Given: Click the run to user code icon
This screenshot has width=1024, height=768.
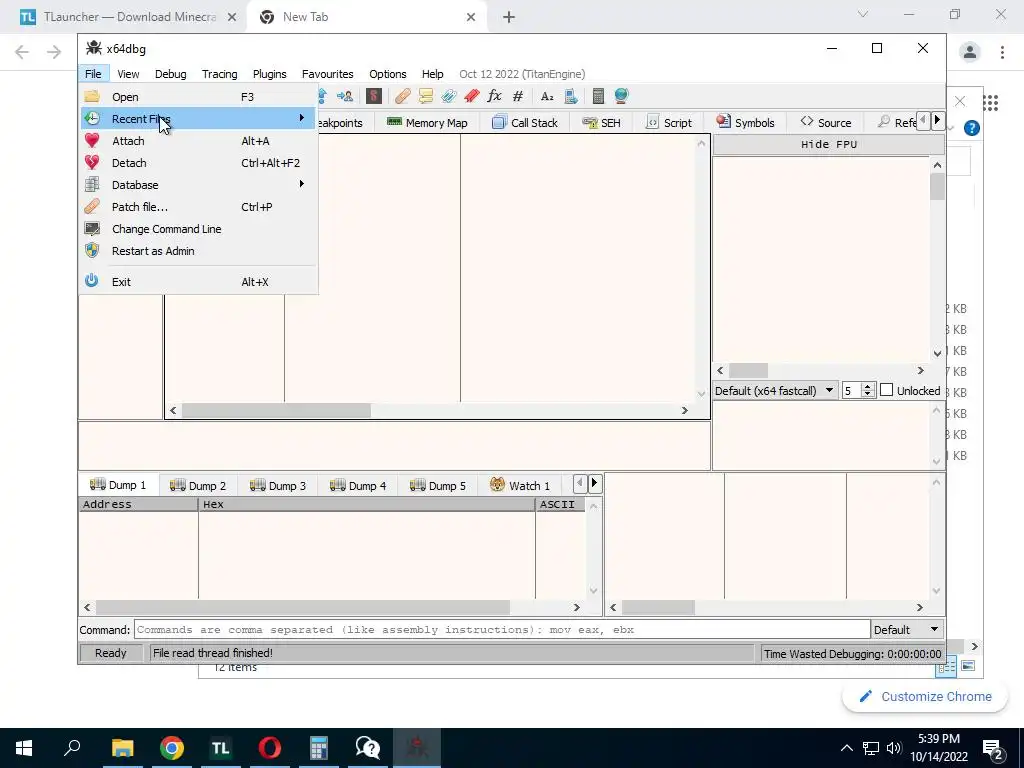Looking at the screenshot, I should [x=345, y=97].
